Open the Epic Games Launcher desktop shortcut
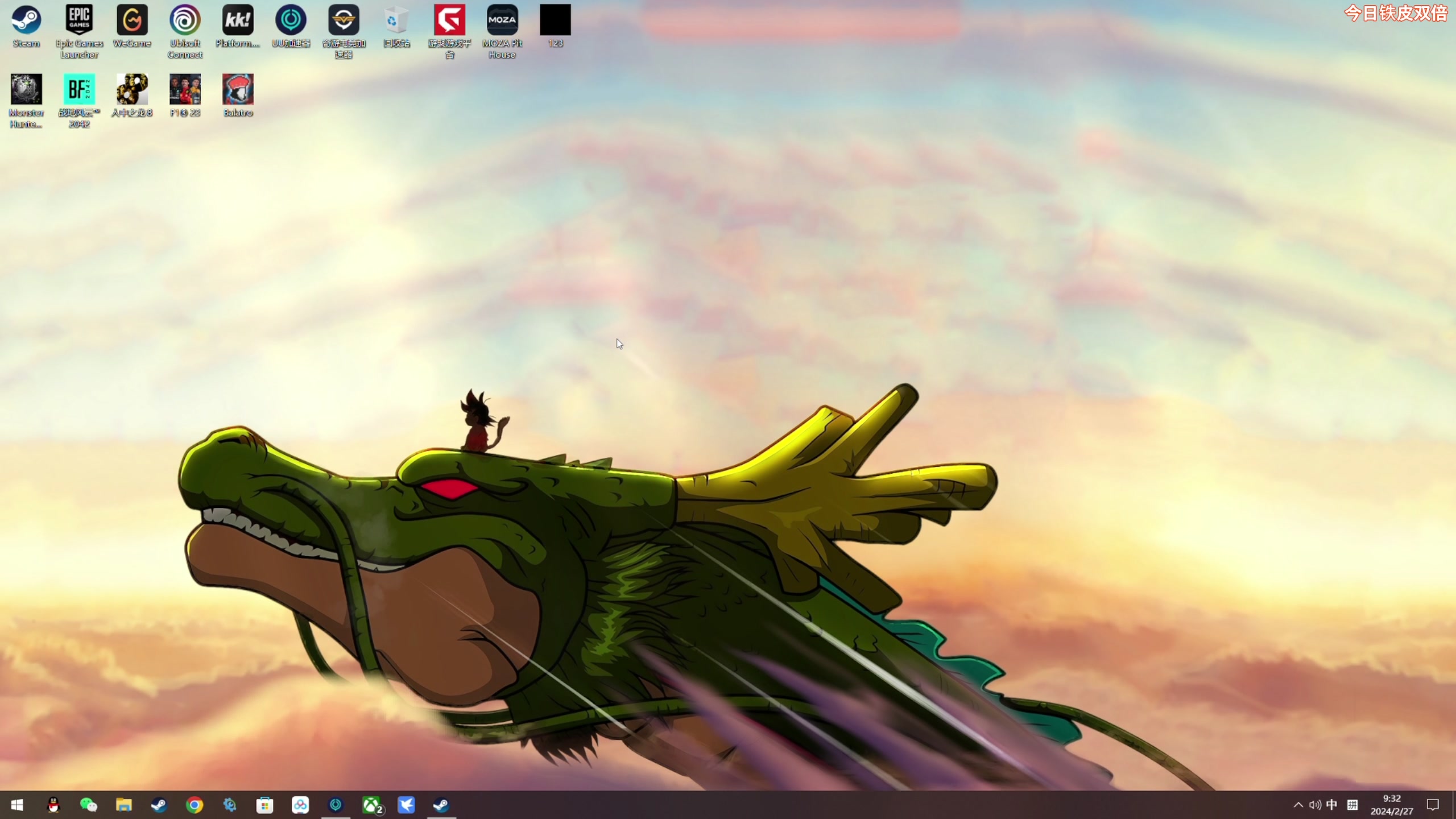 coord(79,20)
